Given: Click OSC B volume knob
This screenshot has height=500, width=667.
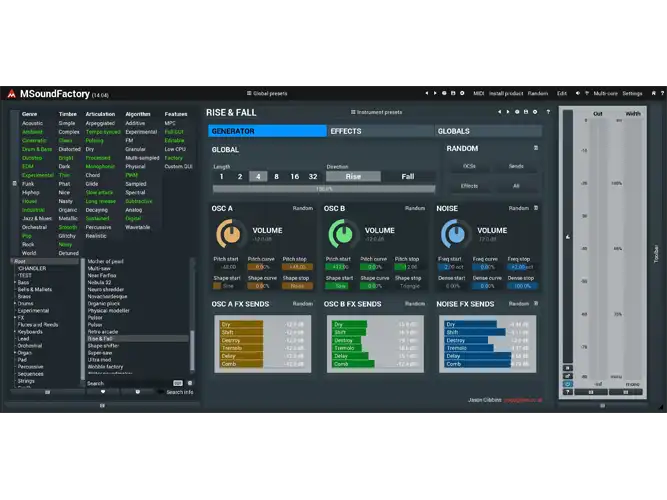Looking at the screenshot, I should tap(343, 234).
